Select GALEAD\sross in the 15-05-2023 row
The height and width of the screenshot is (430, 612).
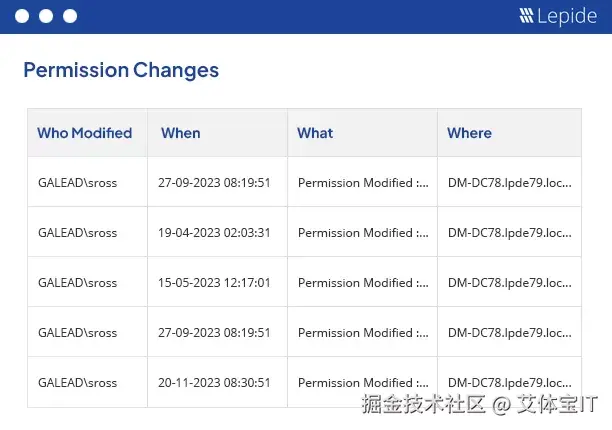[x=77, y=283]
